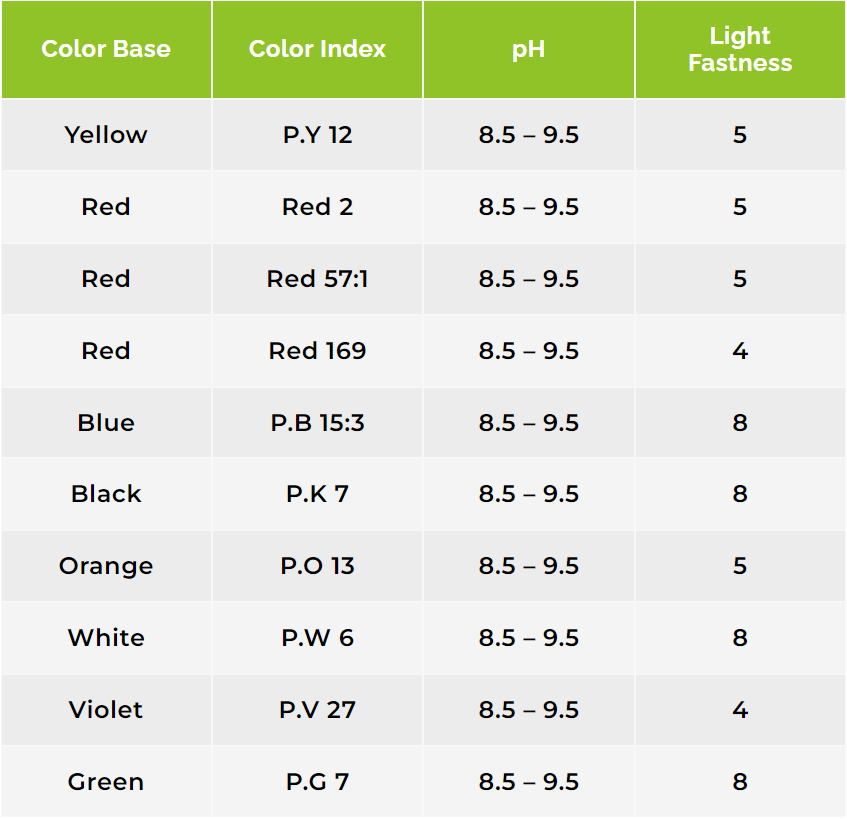The image size is (847, 819).
Task: Click the Red 2 cell
Action: 317,207
